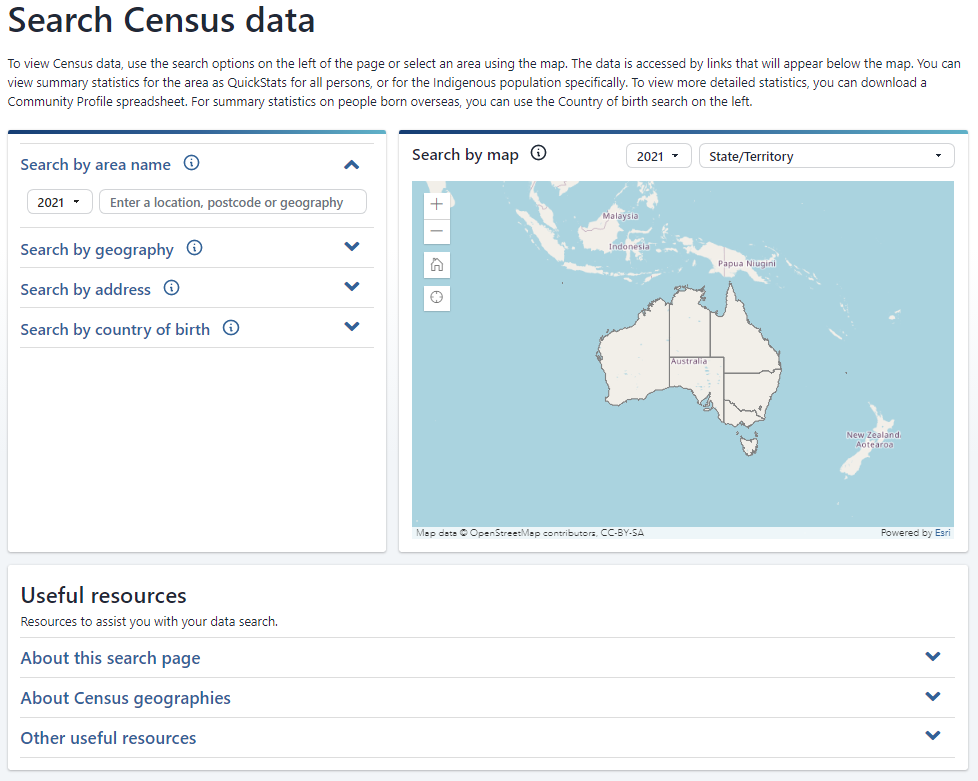Expand Other useful resources section

[933, 737]
